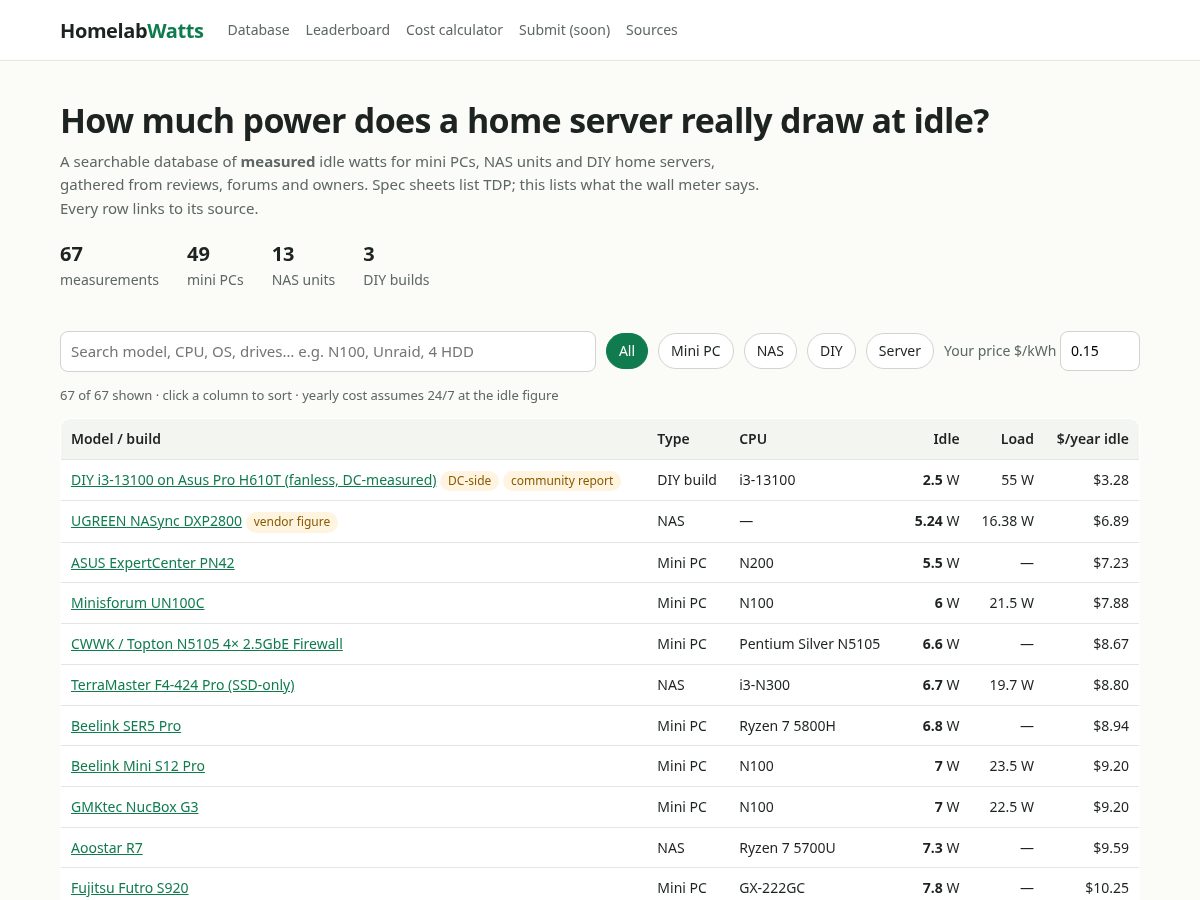This screenshot has height=900, width=1200.
Task: Open TerraMaster F4-424 Pro link
Action: [183, 685]
